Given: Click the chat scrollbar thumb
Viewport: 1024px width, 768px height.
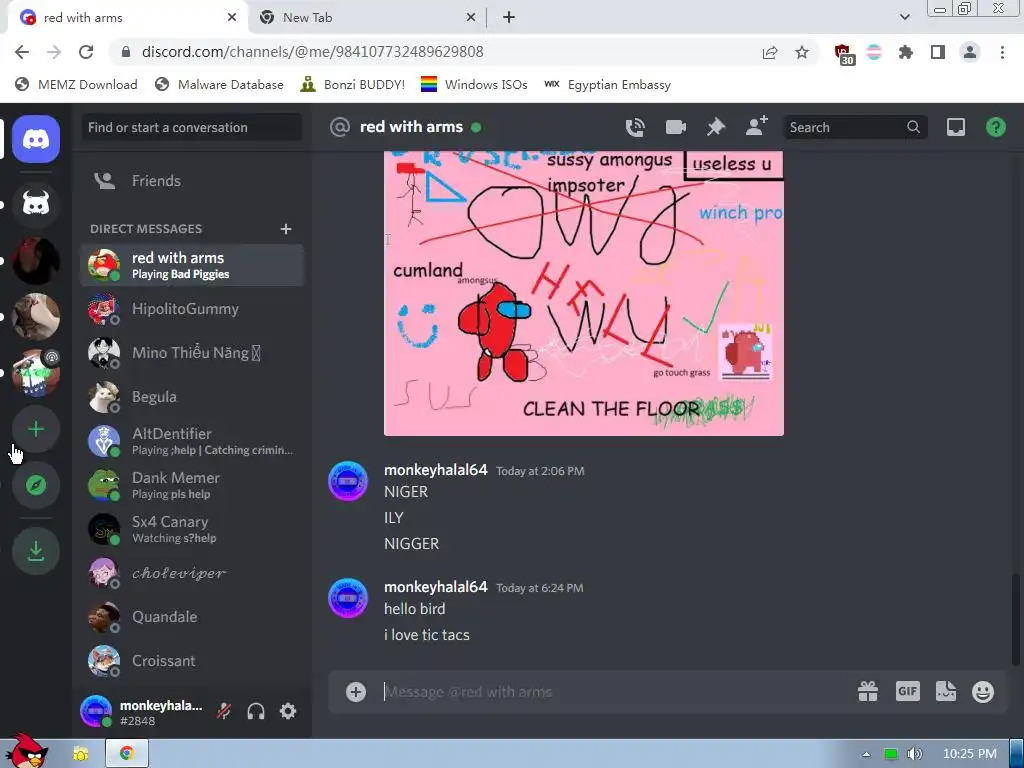Looking at the screenshot, I should point(1015,618).
